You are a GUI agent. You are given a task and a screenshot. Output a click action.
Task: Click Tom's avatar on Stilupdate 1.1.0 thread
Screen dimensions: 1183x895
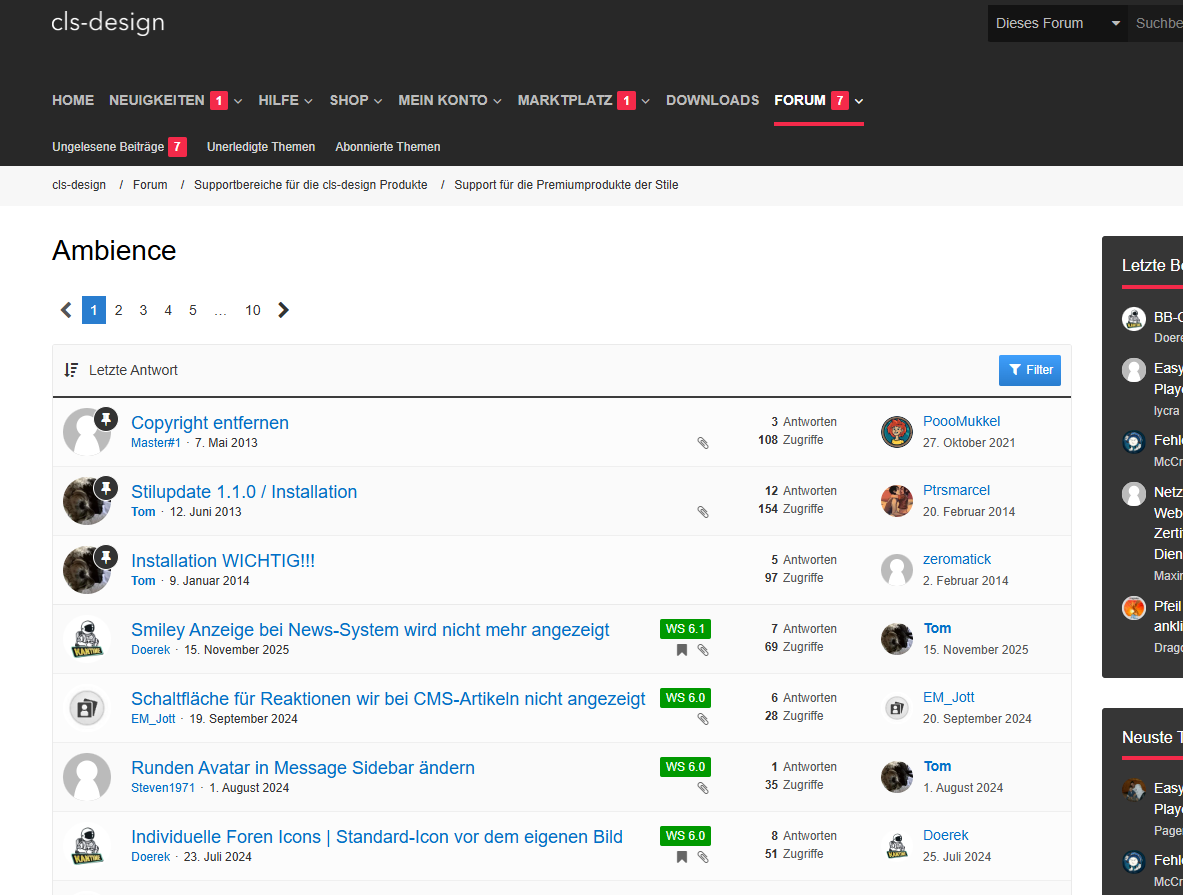[86, 501]
